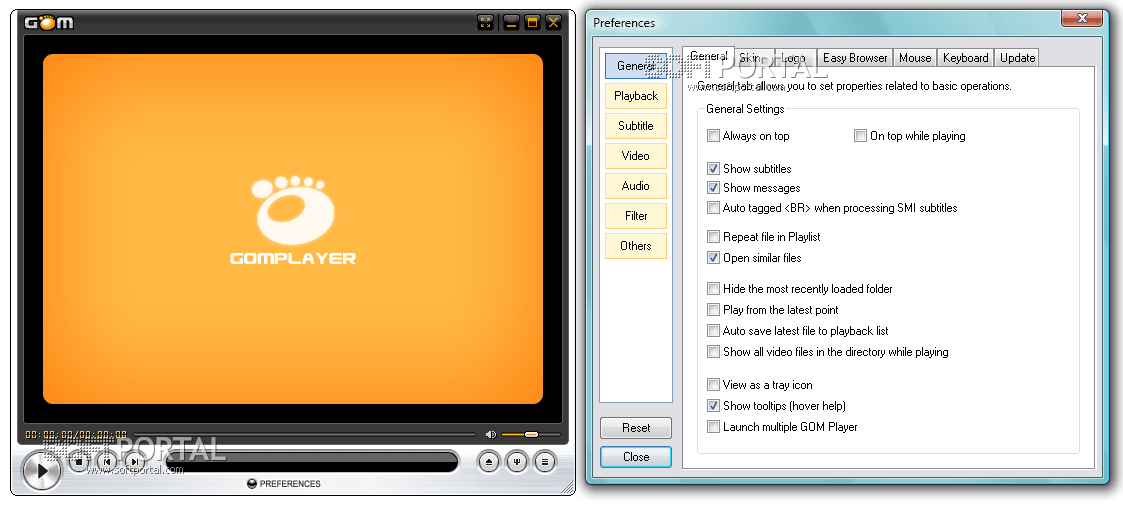Open the Others preferences category
The height and width of the screenshot is (505, 1123).
(x=635, y=246)
